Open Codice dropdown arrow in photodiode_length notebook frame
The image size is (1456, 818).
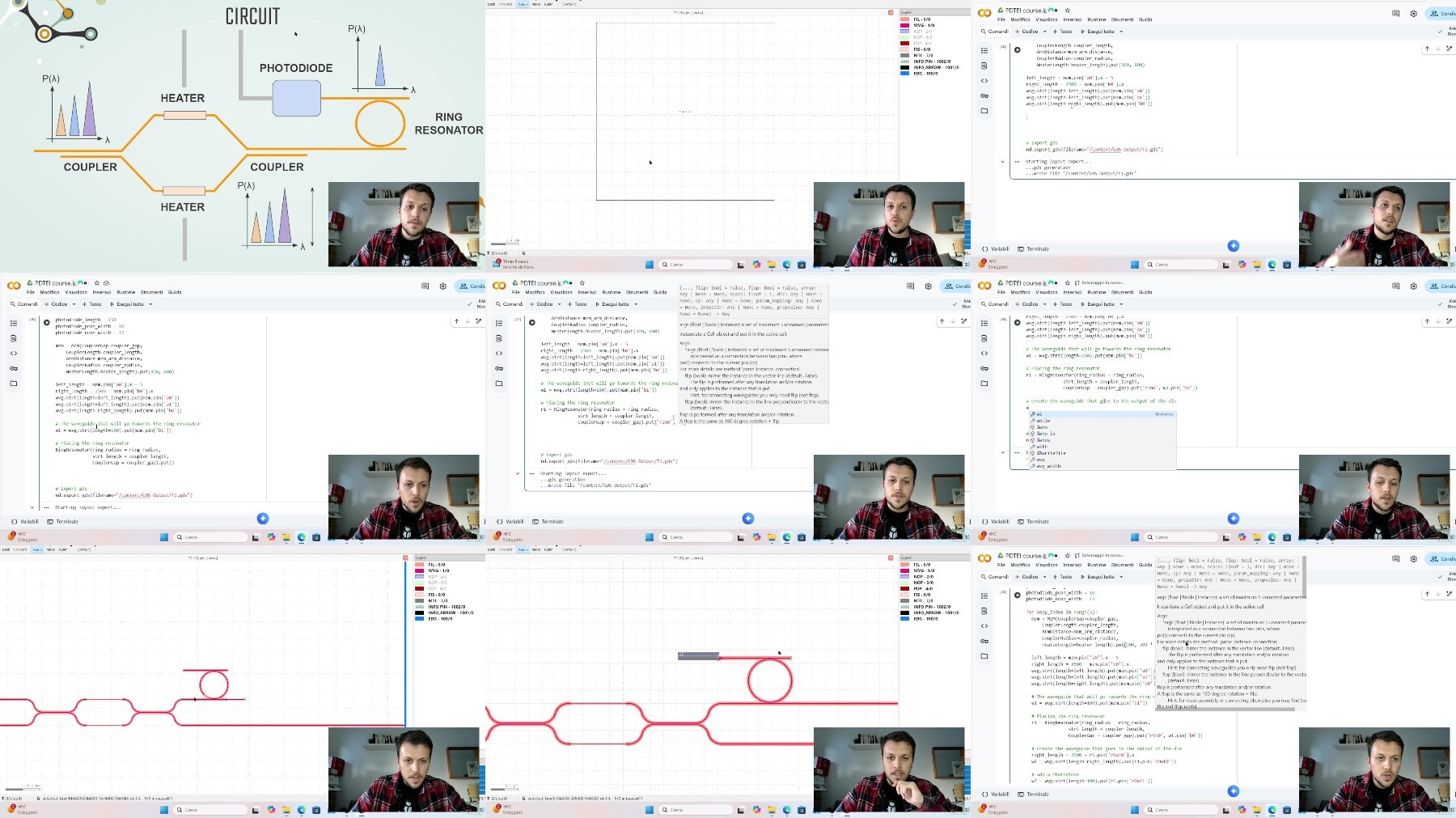pos(74,304)
